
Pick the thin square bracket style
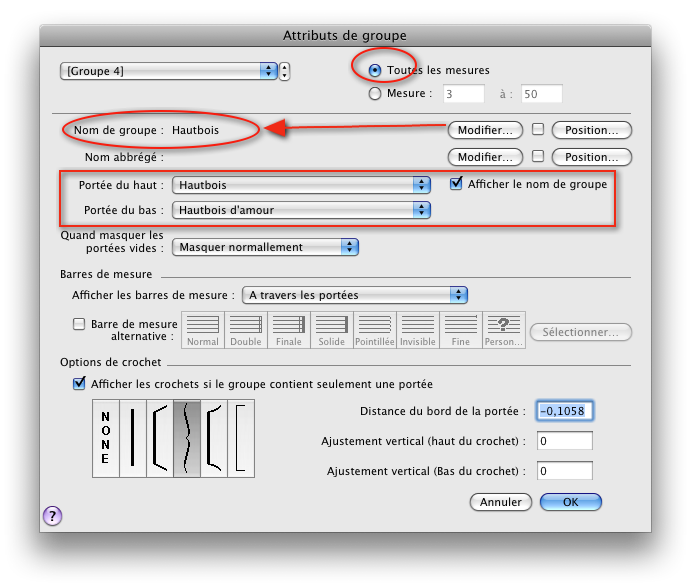[x=240, y=437]
